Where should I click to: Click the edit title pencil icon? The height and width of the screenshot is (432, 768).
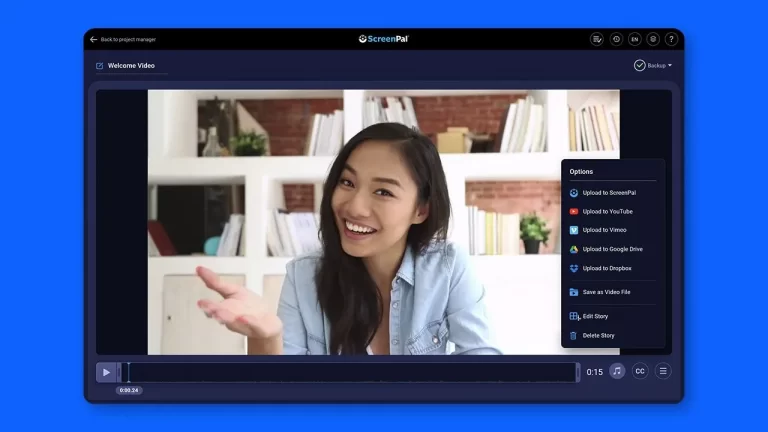tap(99, 66)
